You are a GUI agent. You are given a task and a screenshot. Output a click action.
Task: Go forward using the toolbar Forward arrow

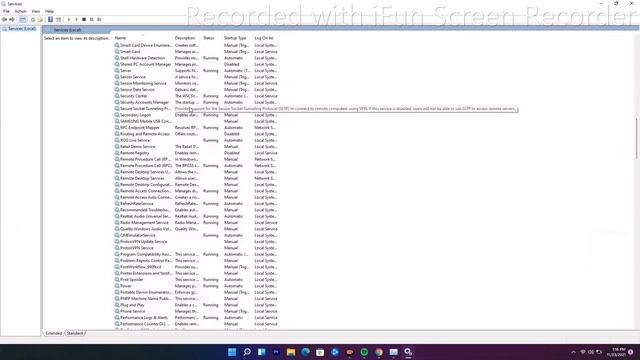coord(12,19)
